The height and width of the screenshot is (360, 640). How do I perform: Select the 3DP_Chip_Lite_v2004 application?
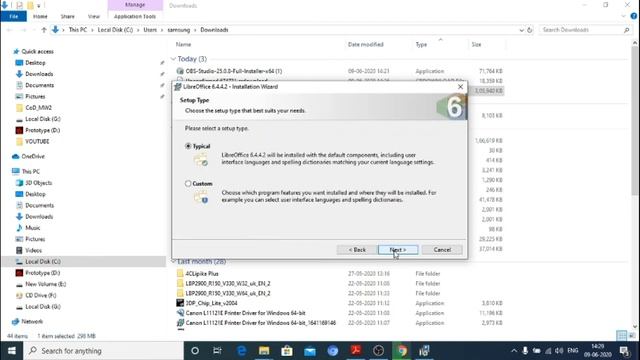(x=211, y=303)
